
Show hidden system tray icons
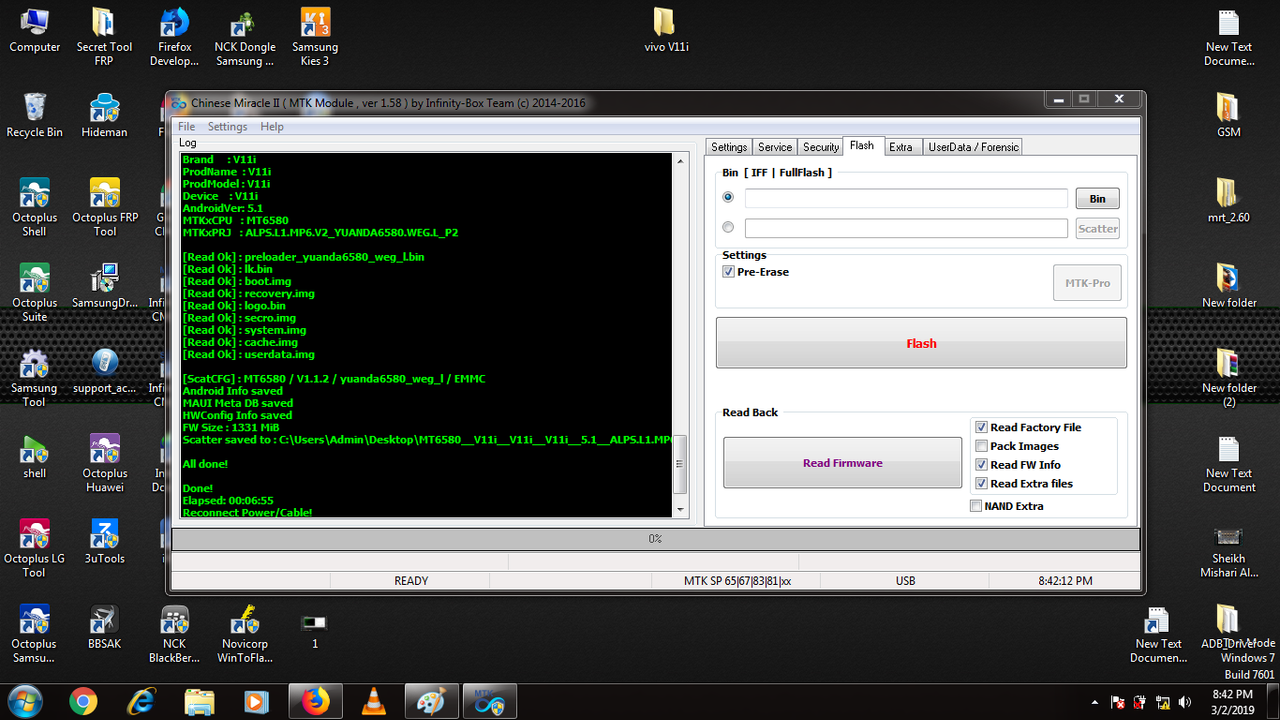1095,702
